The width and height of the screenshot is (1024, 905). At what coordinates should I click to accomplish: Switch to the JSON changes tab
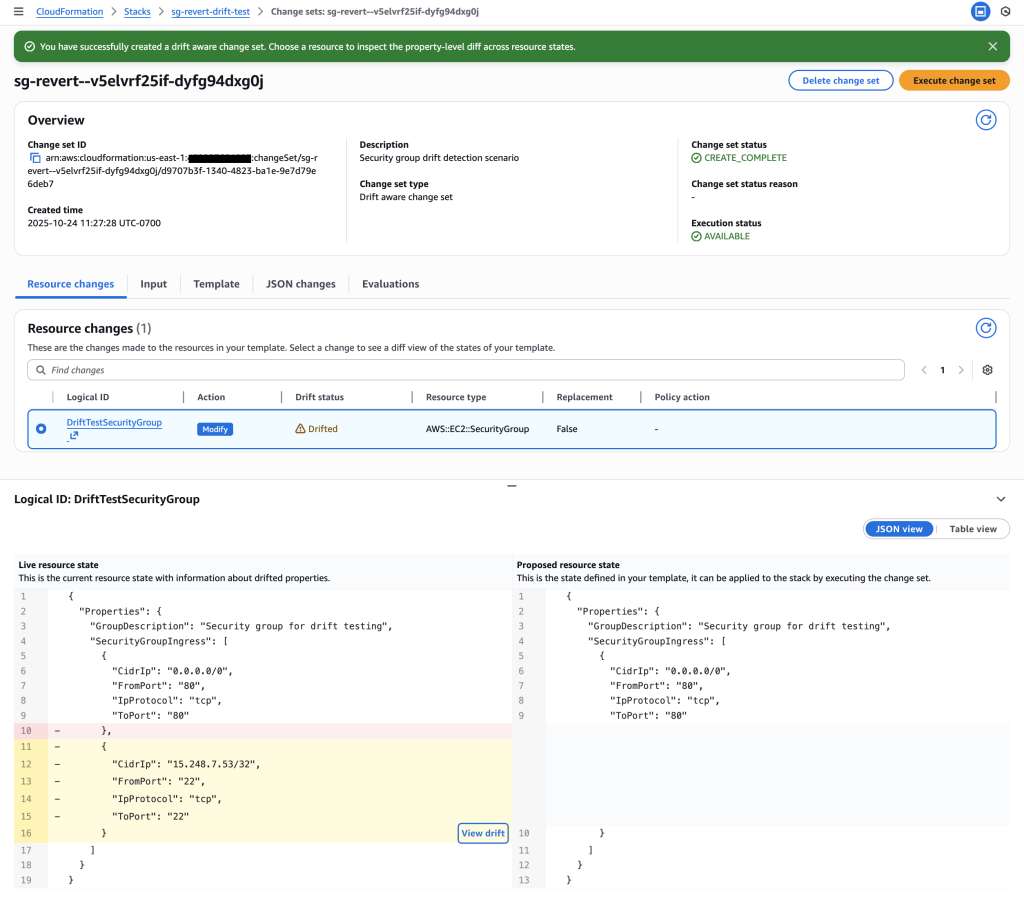pos(300,284)
